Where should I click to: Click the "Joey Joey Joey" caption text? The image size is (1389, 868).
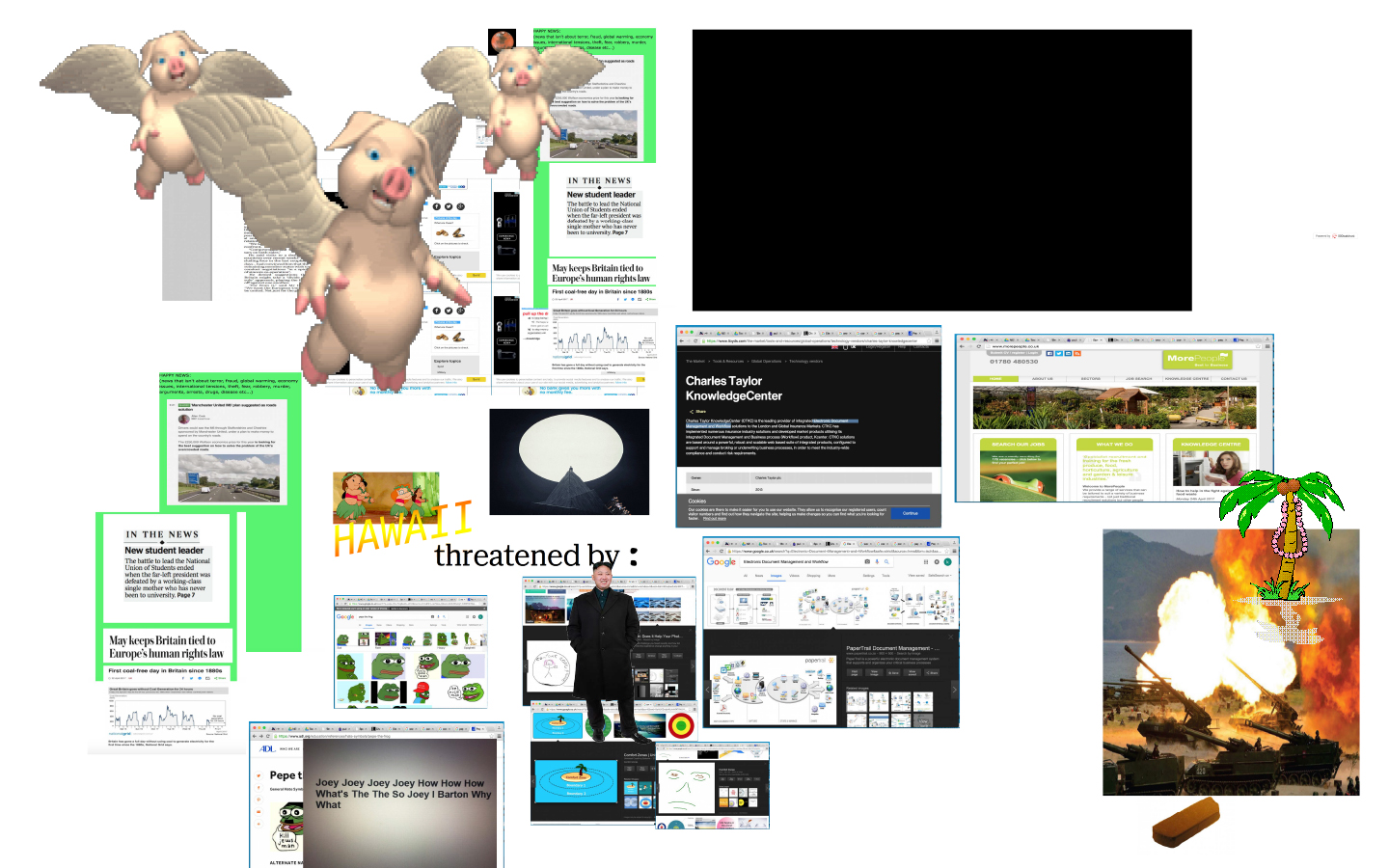[403, 795]
